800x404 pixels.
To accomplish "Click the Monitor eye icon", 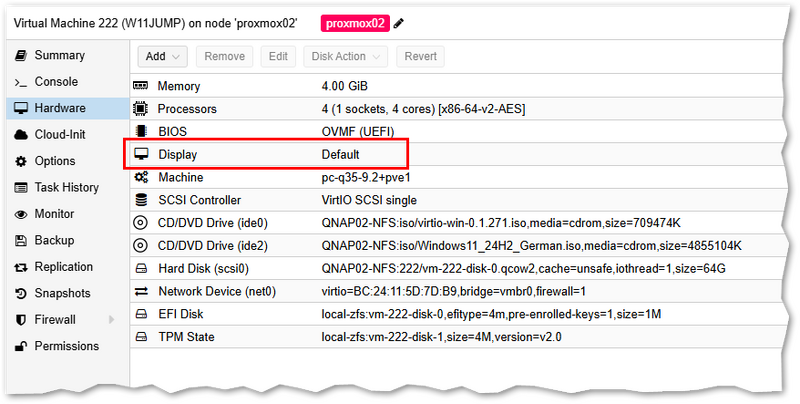I will pos(21,214).
